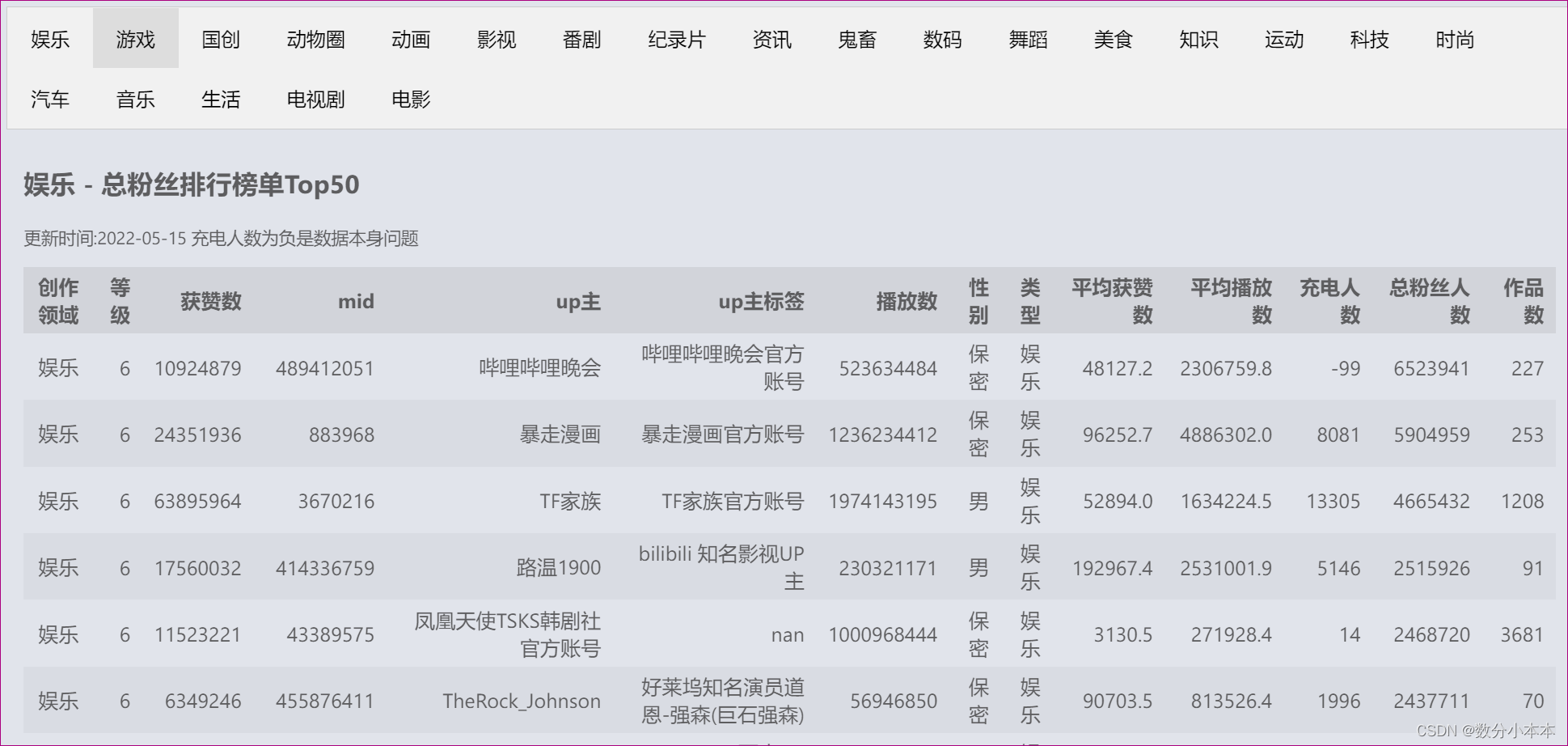Open the 电影 tab

(411, 99)
